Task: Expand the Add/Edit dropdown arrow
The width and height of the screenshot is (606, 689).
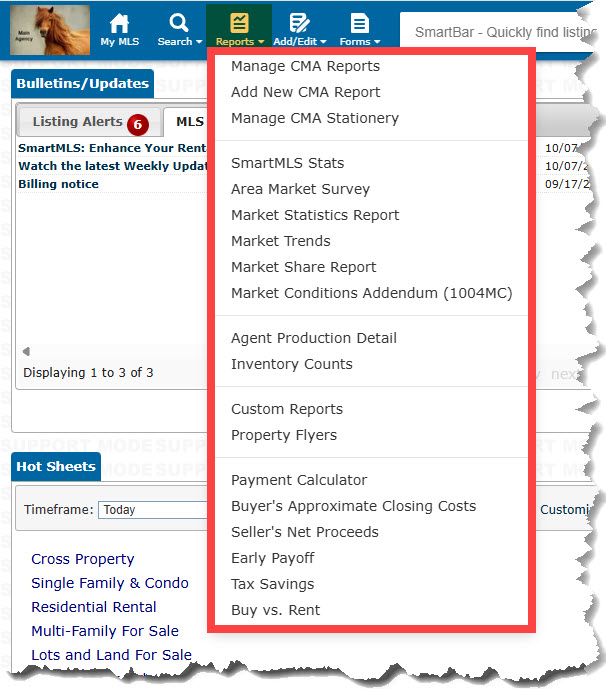Action: coord(323,42)
